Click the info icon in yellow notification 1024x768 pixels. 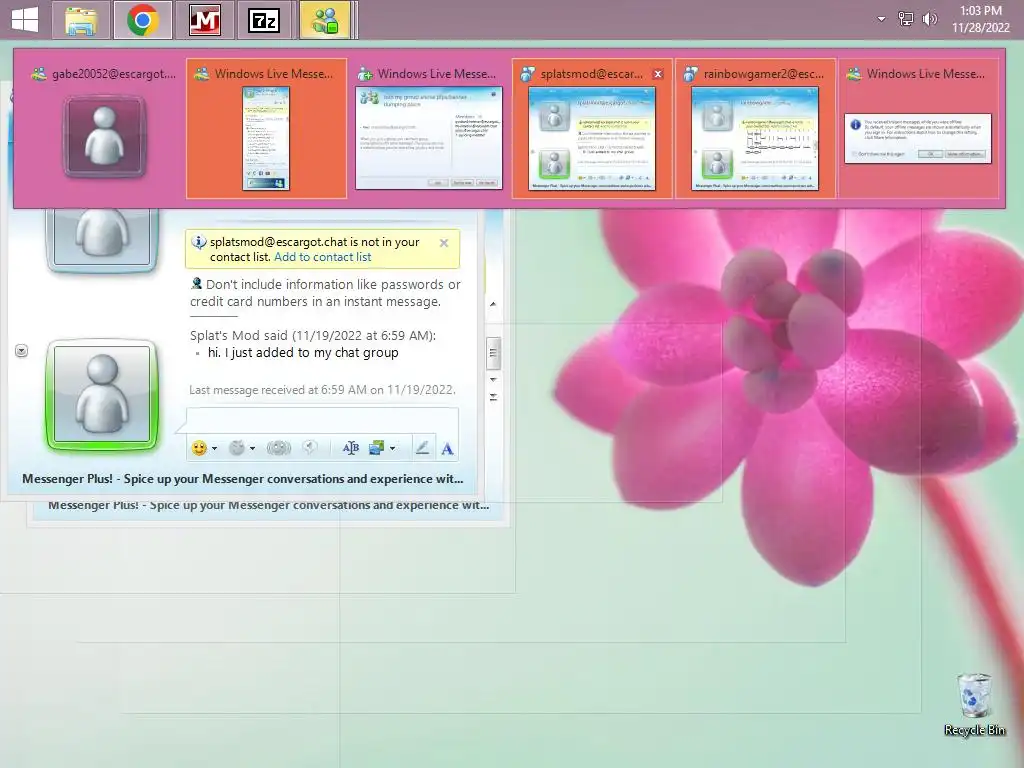pyautogui.click(x=199, y=242)
